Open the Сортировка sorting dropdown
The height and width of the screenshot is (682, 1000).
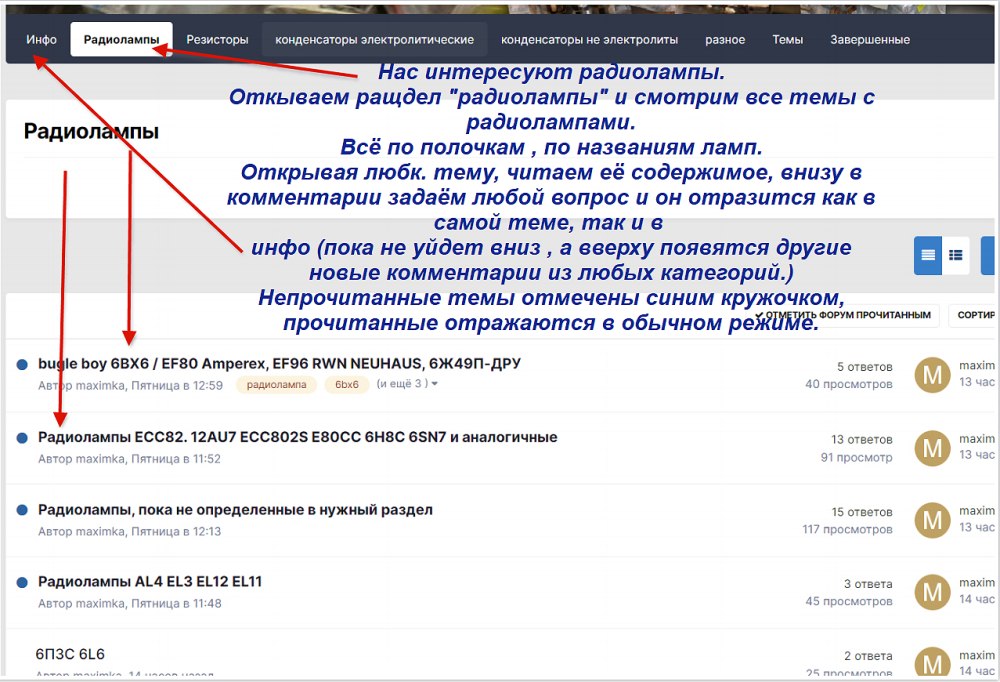coord(975,315)
